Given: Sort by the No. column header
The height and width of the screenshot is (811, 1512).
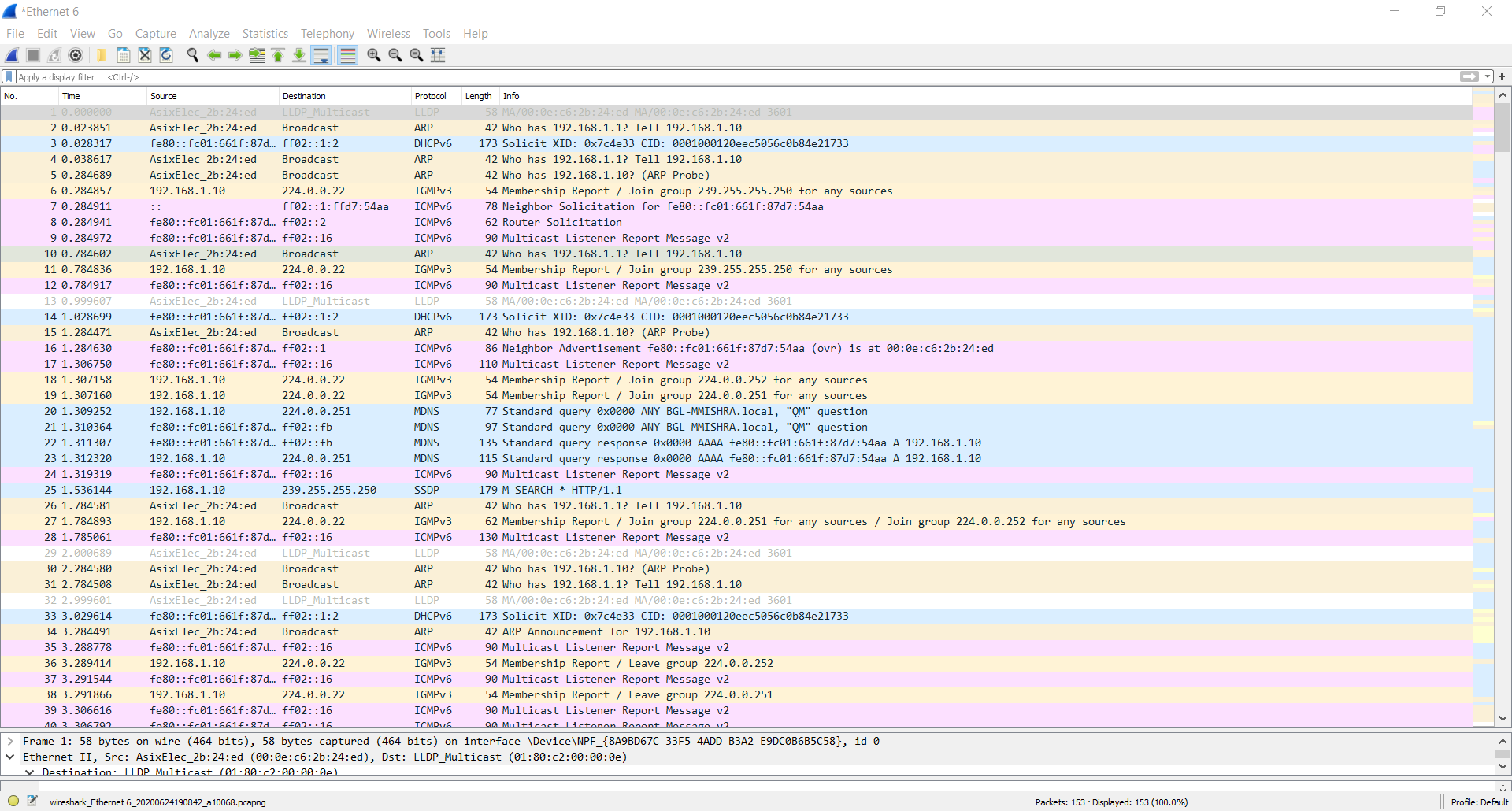Looking at the screenshot, I should coord(30,96).
